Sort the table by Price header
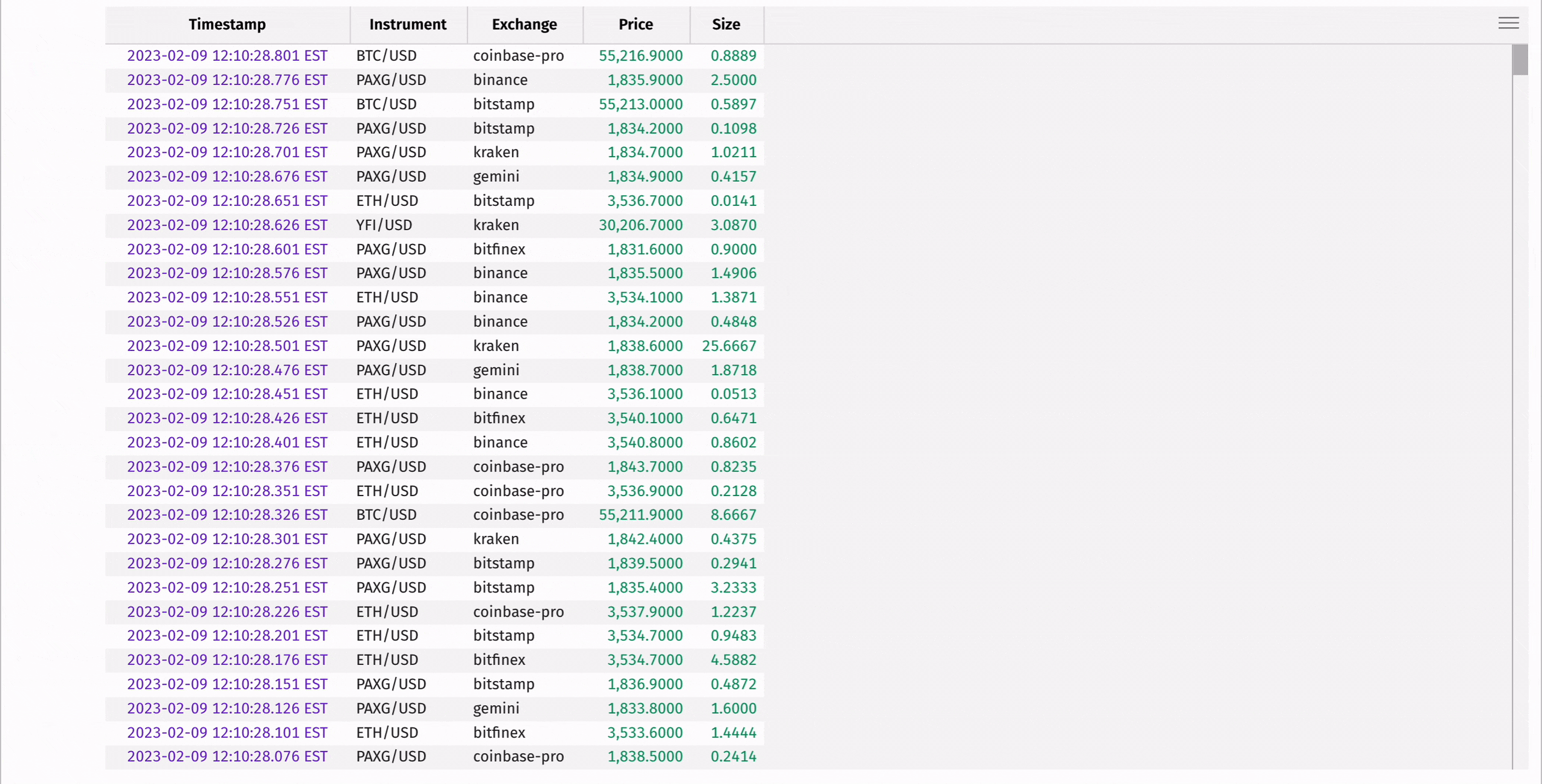The image size is (1542, 784). (x=635, y=25)
